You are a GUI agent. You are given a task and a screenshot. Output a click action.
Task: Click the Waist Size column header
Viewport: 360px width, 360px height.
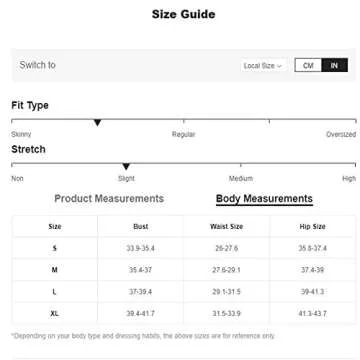pyautogui.click(x=226, y=226)
